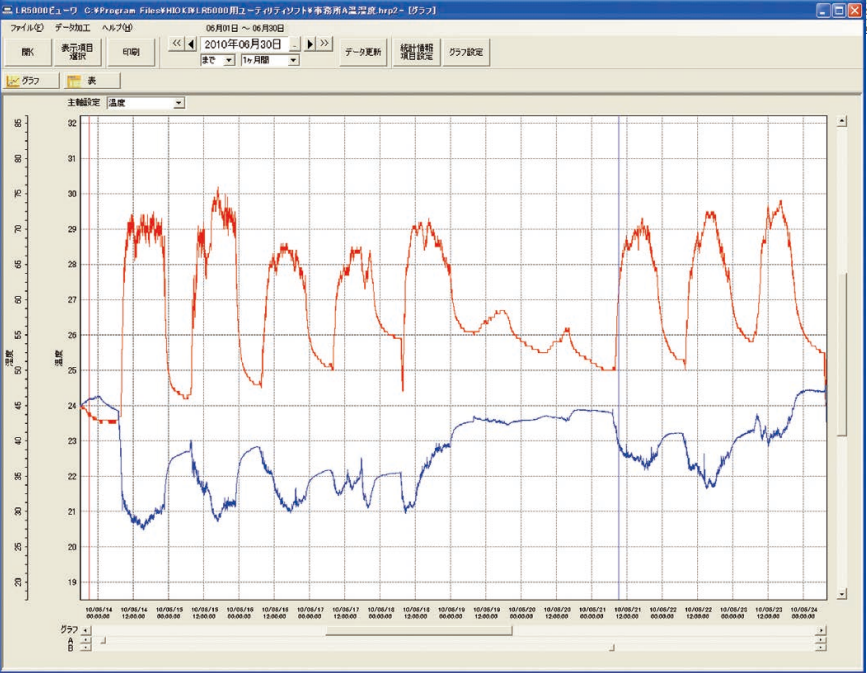Click the date field showing 2010年06月30日
The image size is (867, 673).
coord(243,44)
